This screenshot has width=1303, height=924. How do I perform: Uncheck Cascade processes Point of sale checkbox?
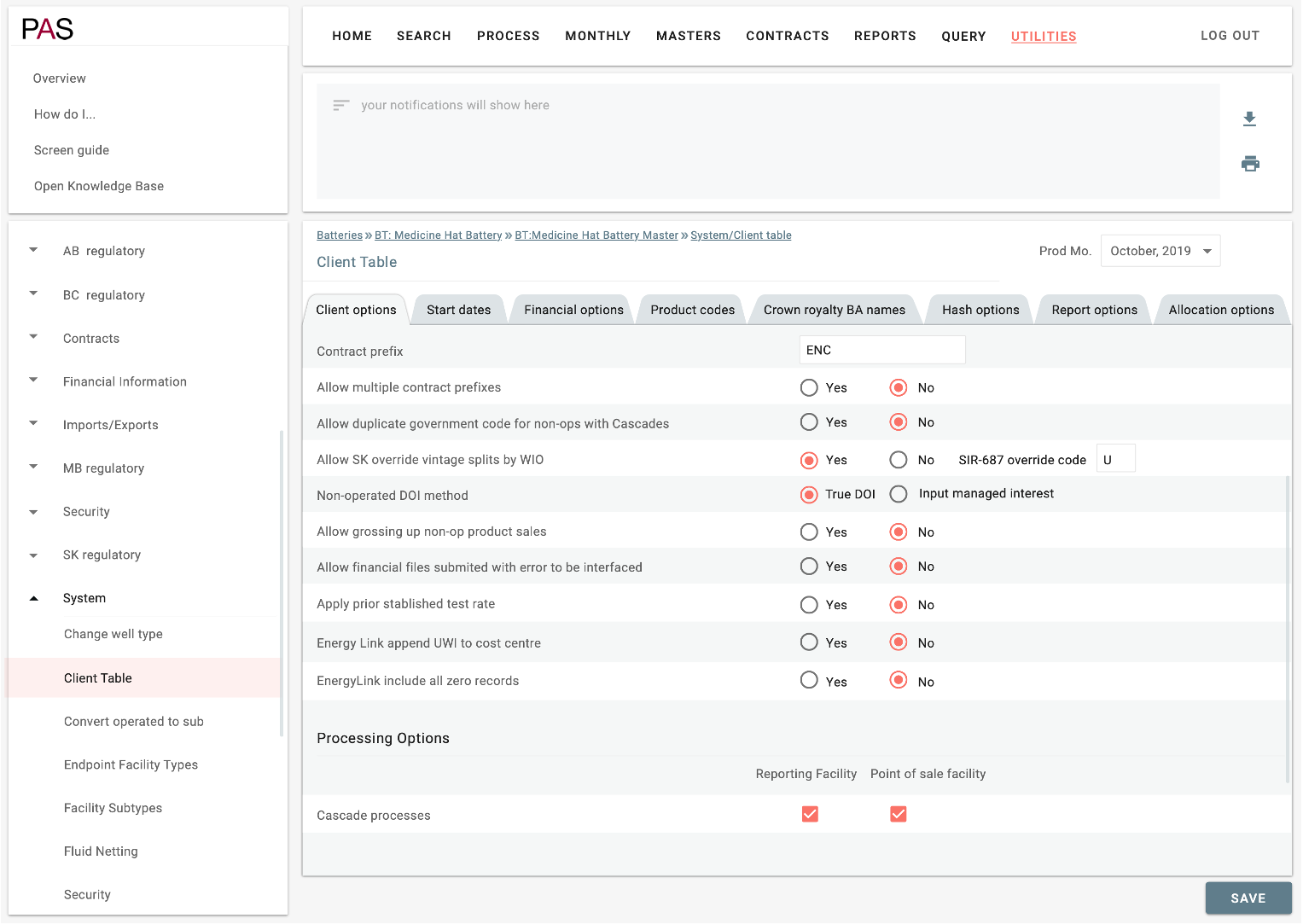898,814
